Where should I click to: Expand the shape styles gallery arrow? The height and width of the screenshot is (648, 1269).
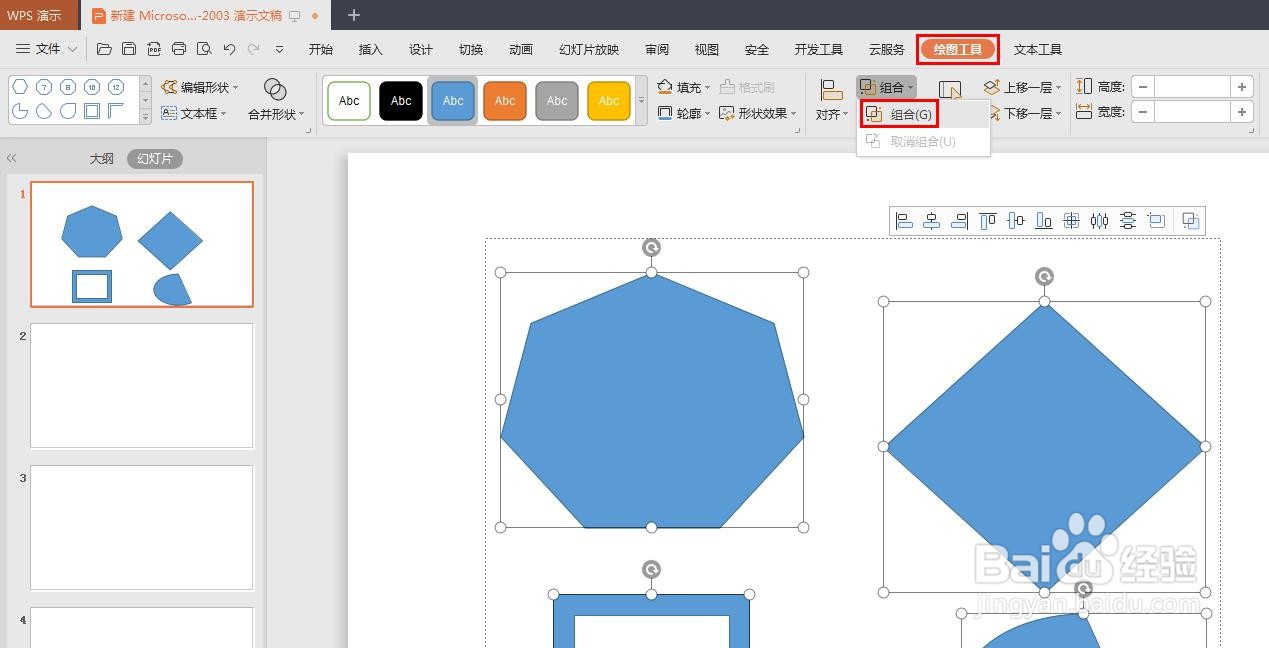tap(641, 101)
